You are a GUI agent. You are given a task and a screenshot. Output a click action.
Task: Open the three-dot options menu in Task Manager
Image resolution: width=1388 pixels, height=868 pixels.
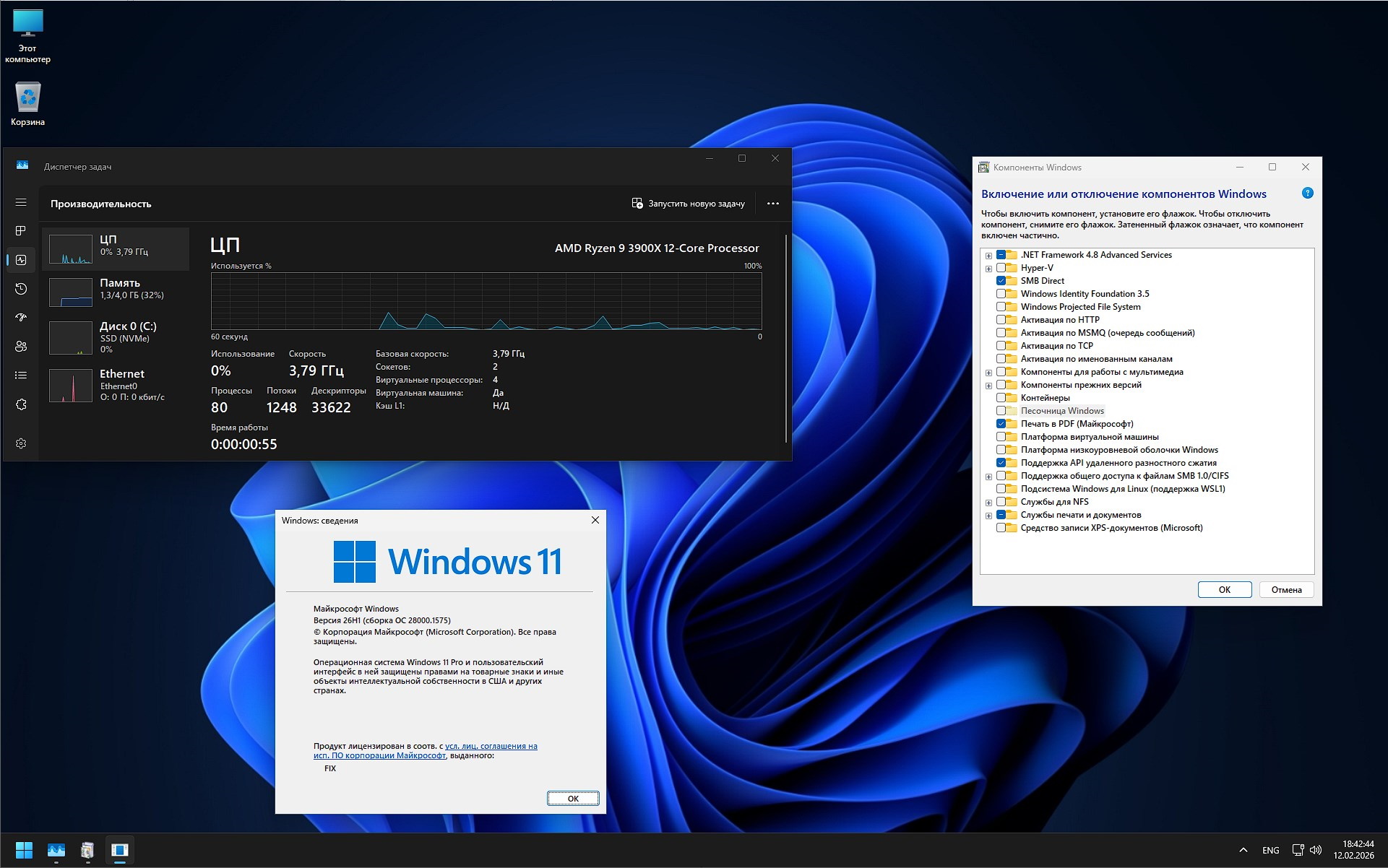[773, 203]
